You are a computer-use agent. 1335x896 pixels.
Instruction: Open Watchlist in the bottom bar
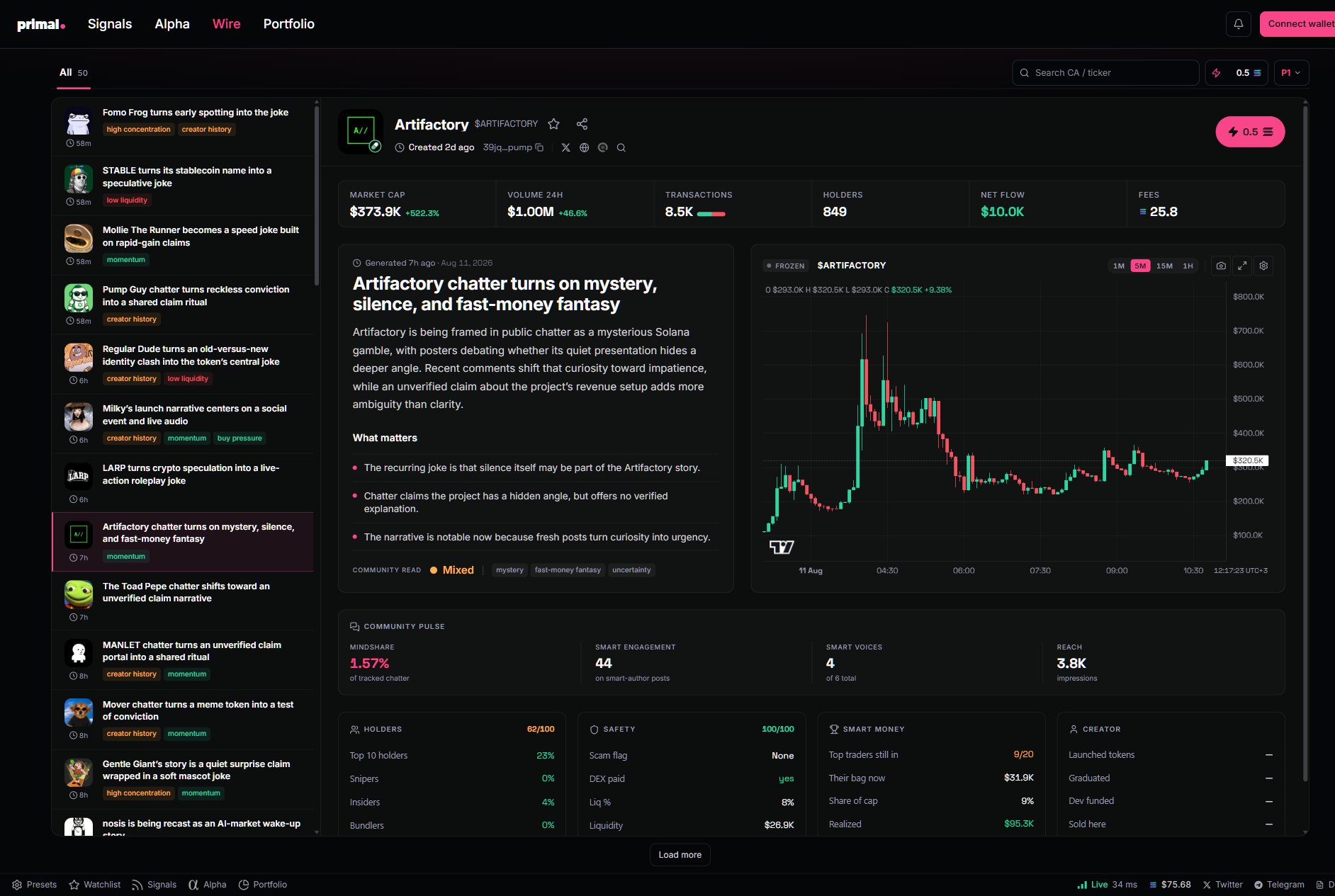95,885
